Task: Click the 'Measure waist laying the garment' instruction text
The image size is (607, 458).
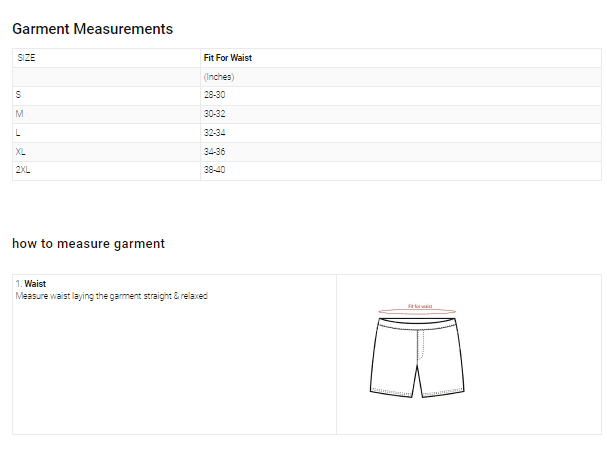Action: tap(112, 296)
